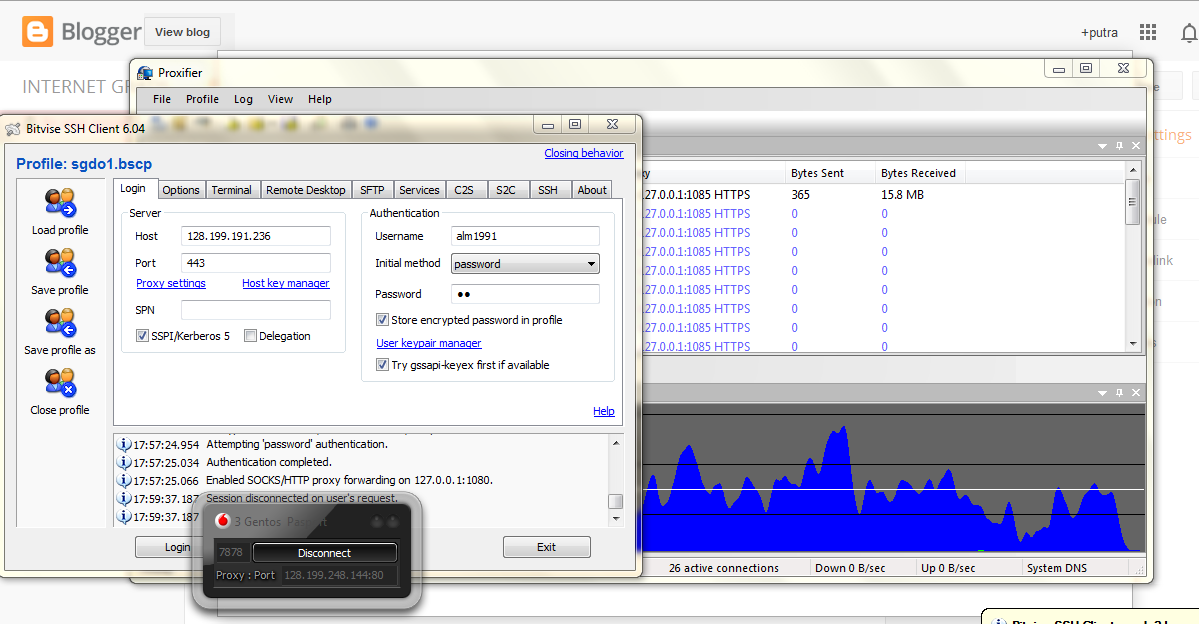Close the Proxifier connections panel
The image size is (1199, 624).
point(1136,145)
